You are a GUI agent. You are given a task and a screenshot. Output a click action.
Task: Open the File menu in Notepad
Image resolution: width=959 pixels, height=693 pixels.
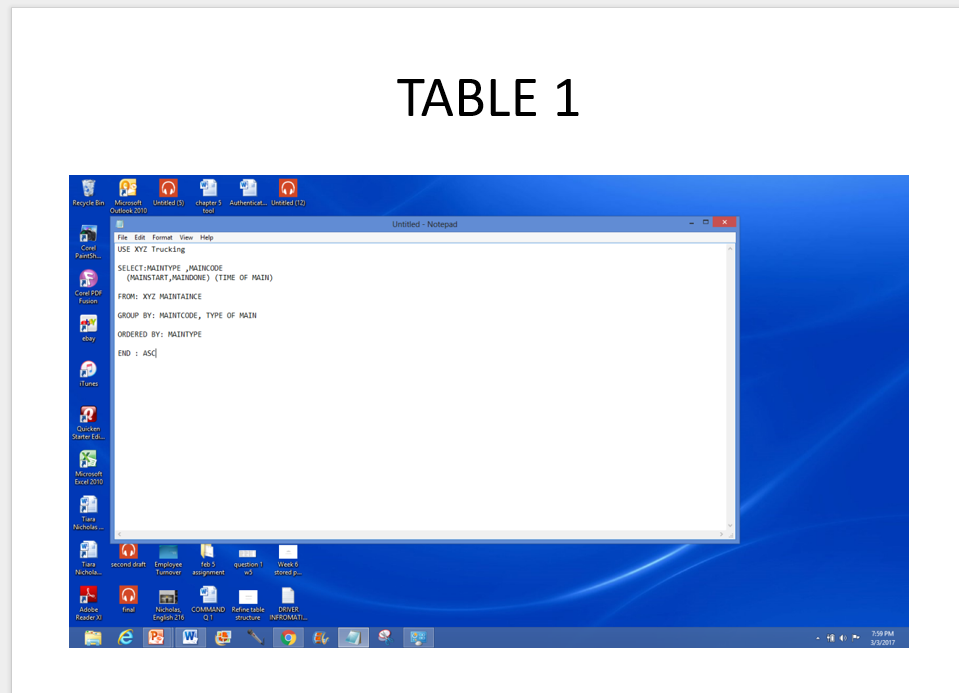[x=122, y=237]
